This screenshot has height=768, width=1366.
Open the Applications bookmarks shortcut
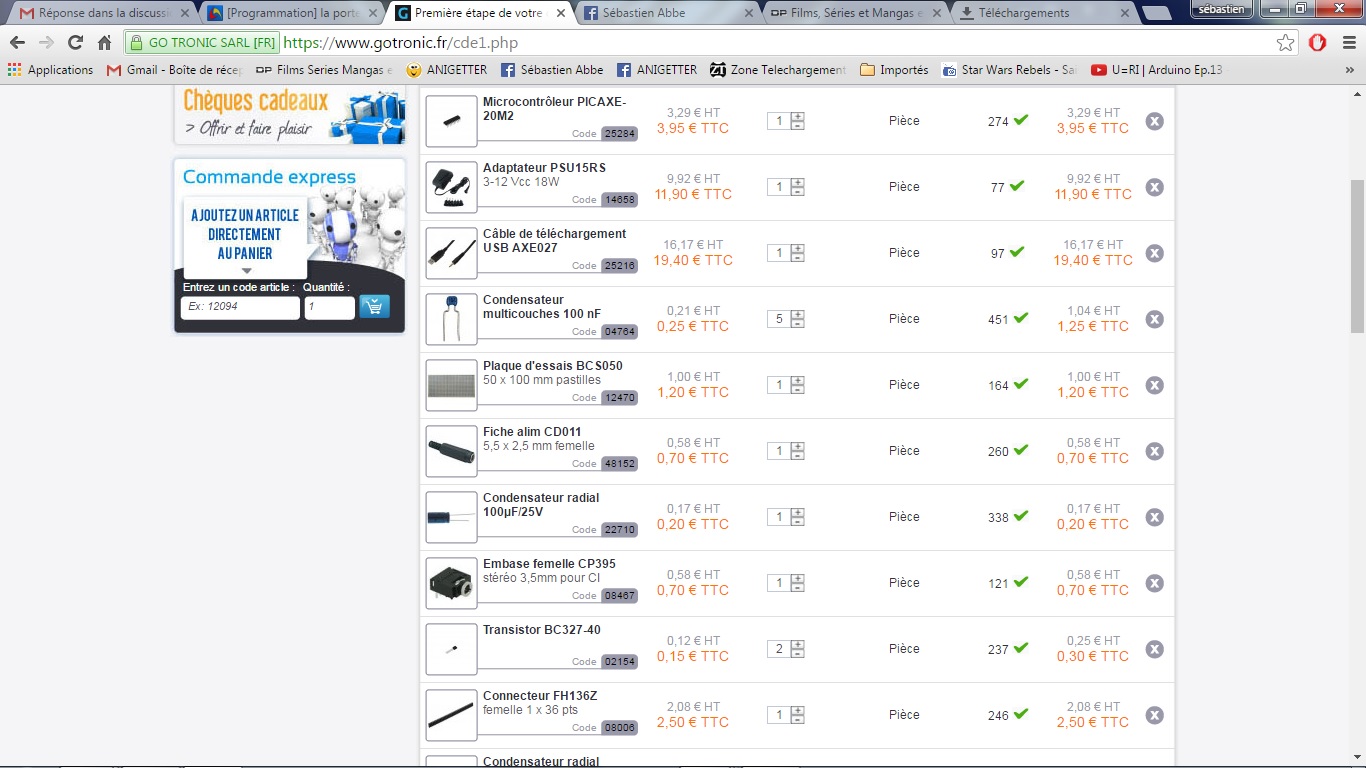tap(50, 70)
